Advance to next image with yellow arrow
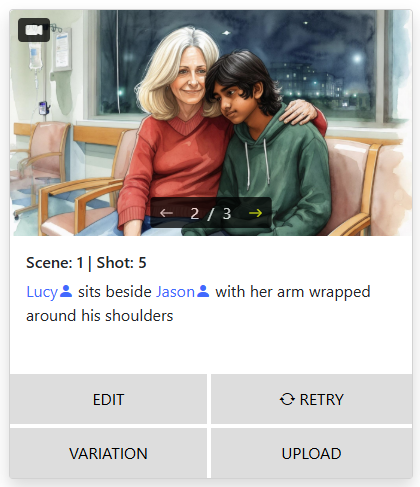 coord(256,213)
